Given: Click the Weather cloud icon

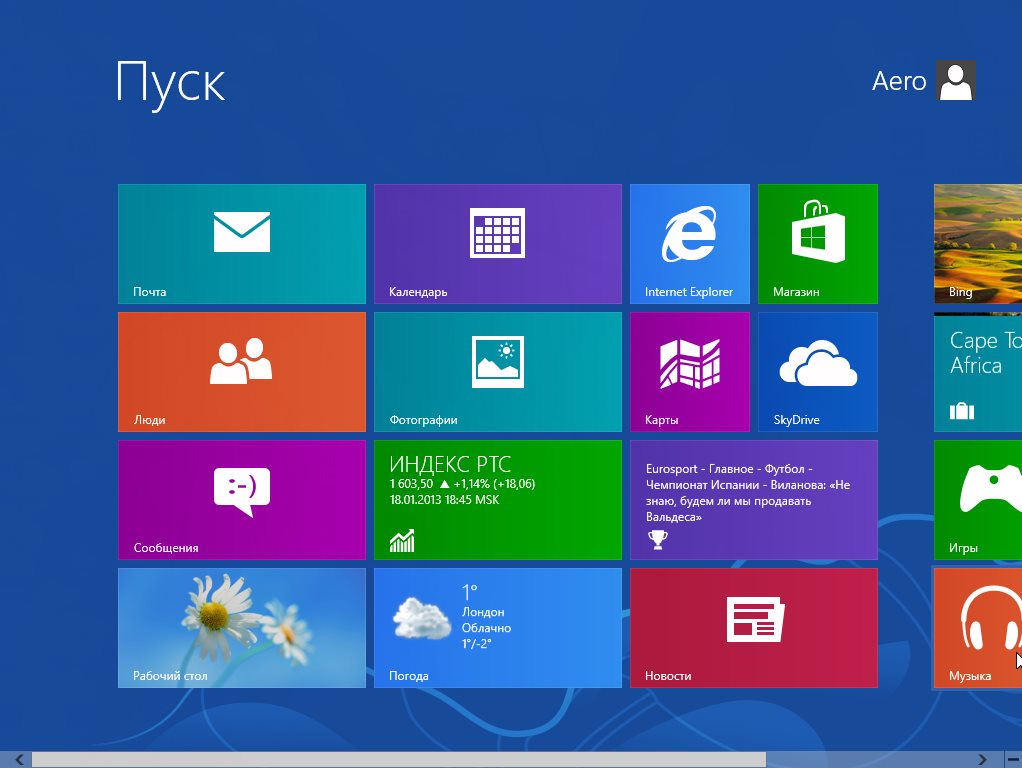Looking at the screenshot, I should click(x=422, y=618).
